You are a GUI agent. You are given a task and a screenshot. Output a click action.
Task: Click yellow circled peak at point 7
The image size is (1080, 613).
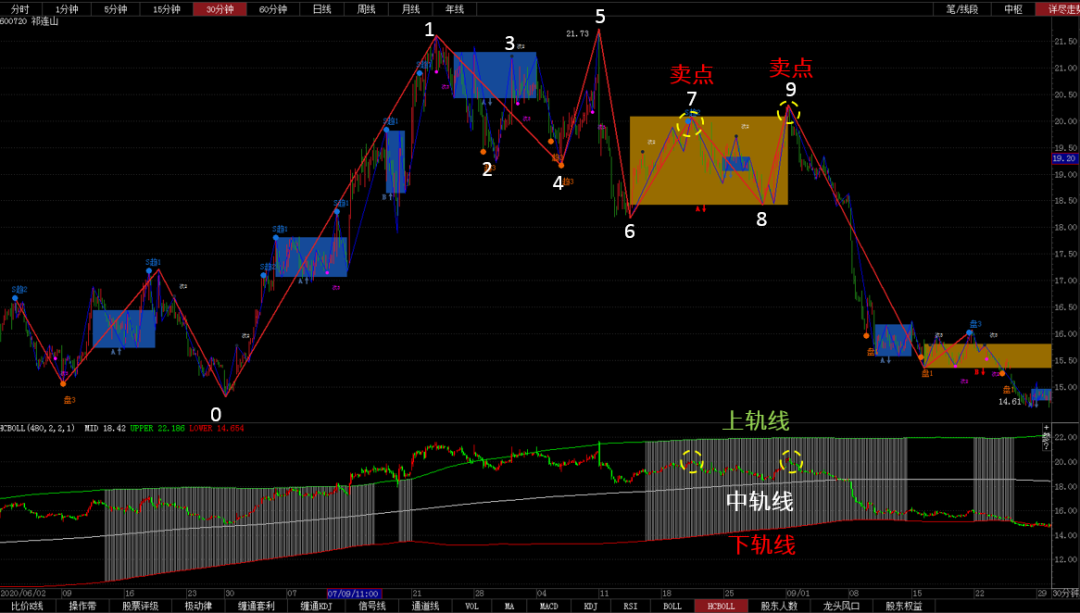tap(690, 125)
